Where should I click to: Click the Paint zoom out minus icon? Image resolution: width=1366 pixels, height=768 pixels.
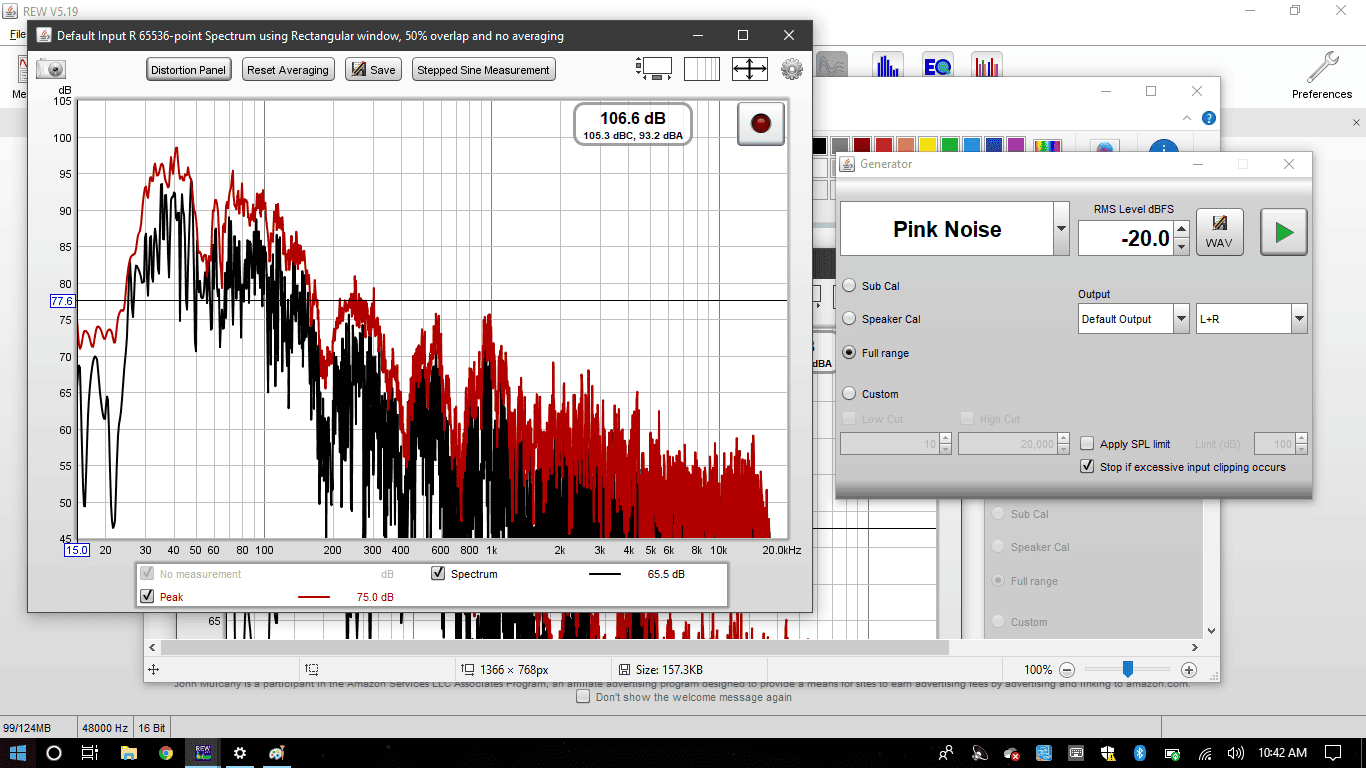click(1067, 670)
